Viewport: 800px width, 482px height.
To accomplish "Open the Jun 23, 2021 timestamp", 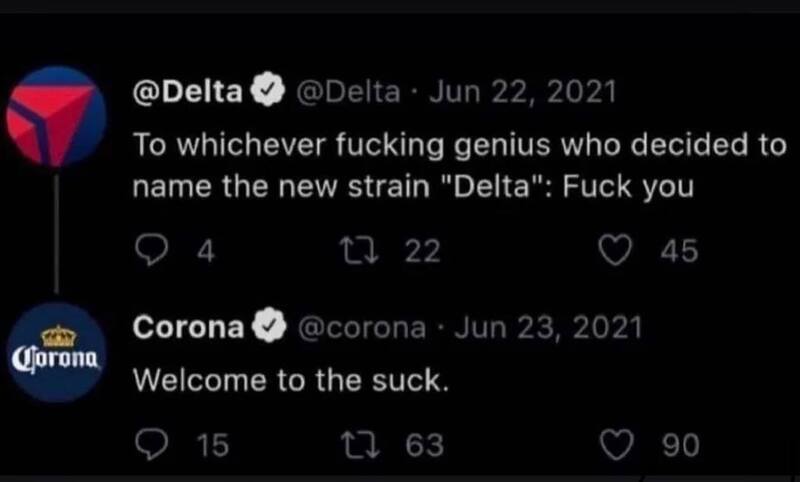I will click(x=548, y=327).
